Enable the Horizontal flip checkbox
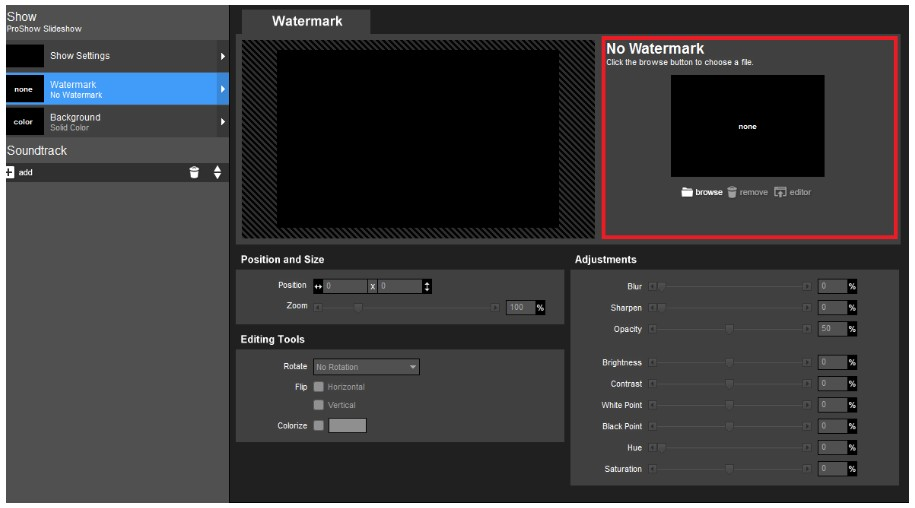The height and width of the screenshot is (508, 915). coord(319,386)
